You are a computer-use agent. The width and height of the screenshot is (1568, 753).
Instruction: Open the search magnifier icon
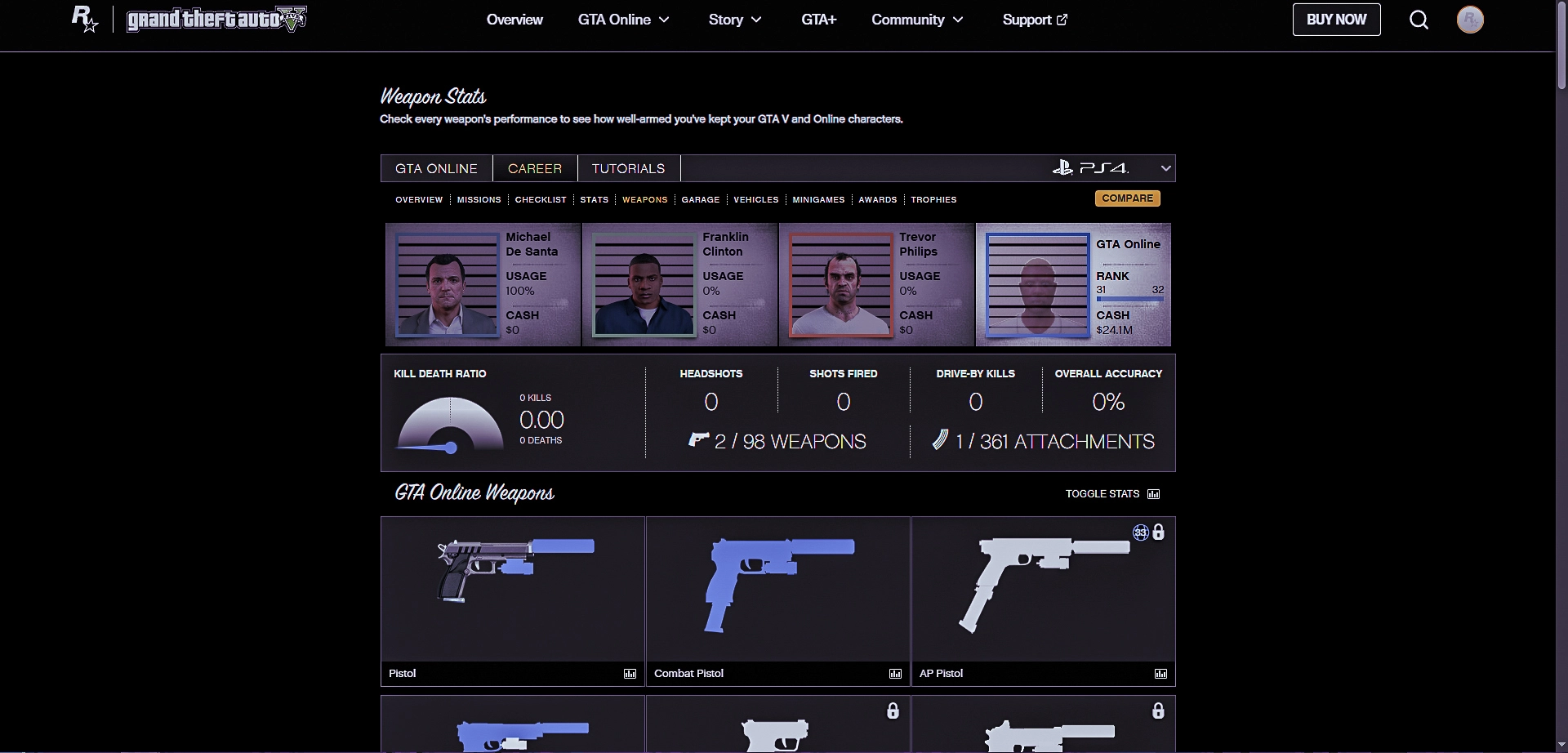pos(1419,20)
